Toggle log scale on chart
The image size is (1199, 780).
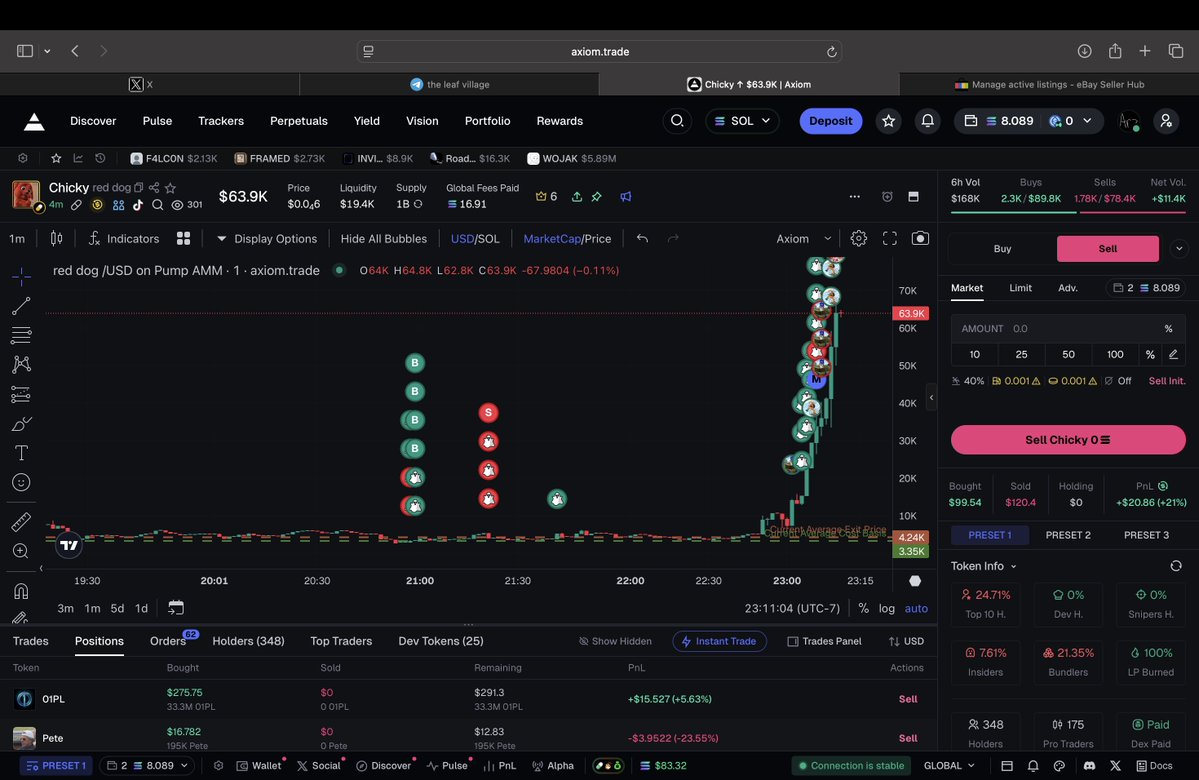887,608
